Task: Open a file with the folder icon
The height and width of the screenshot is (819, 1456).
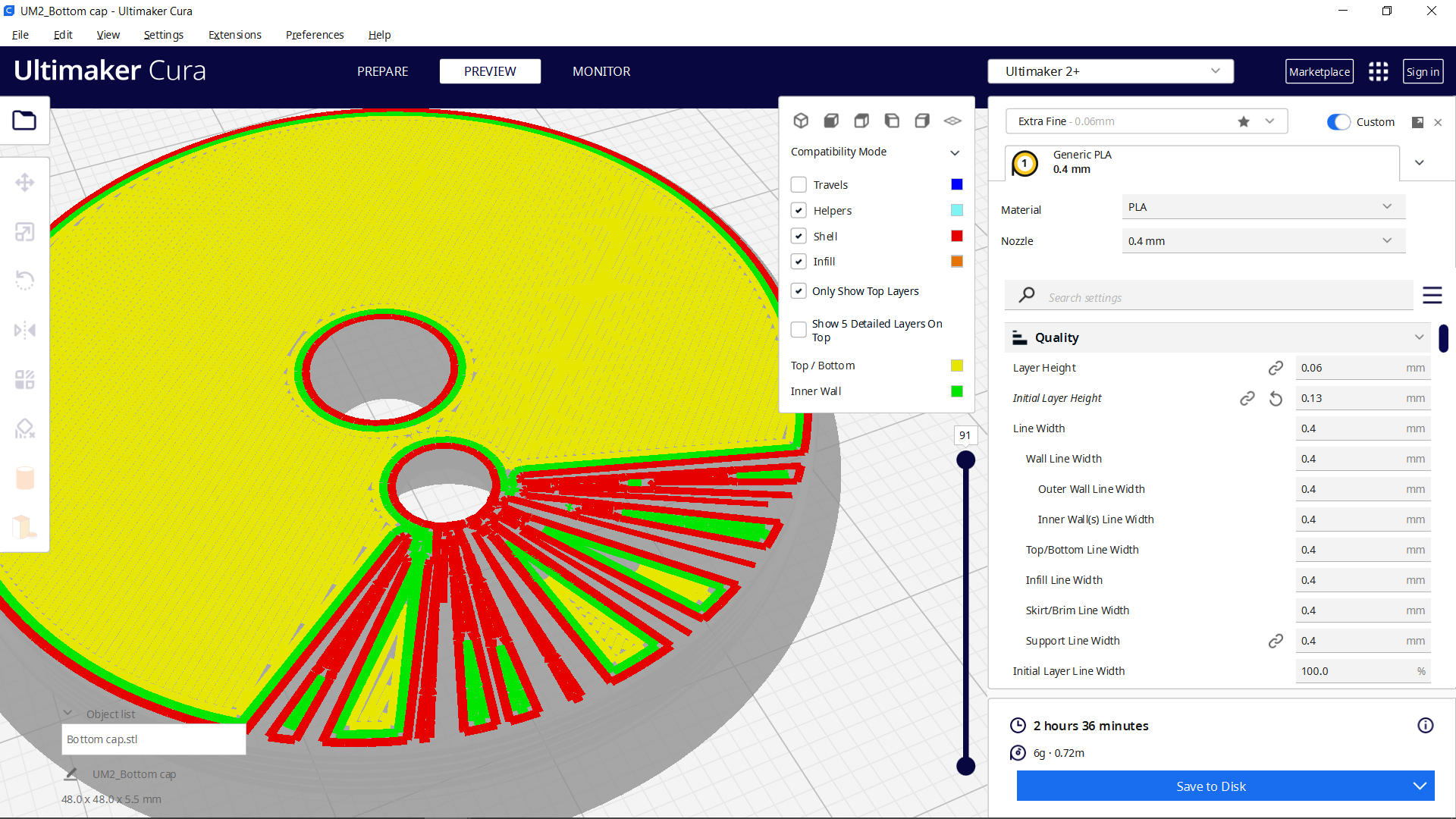Action: point(25,121)
